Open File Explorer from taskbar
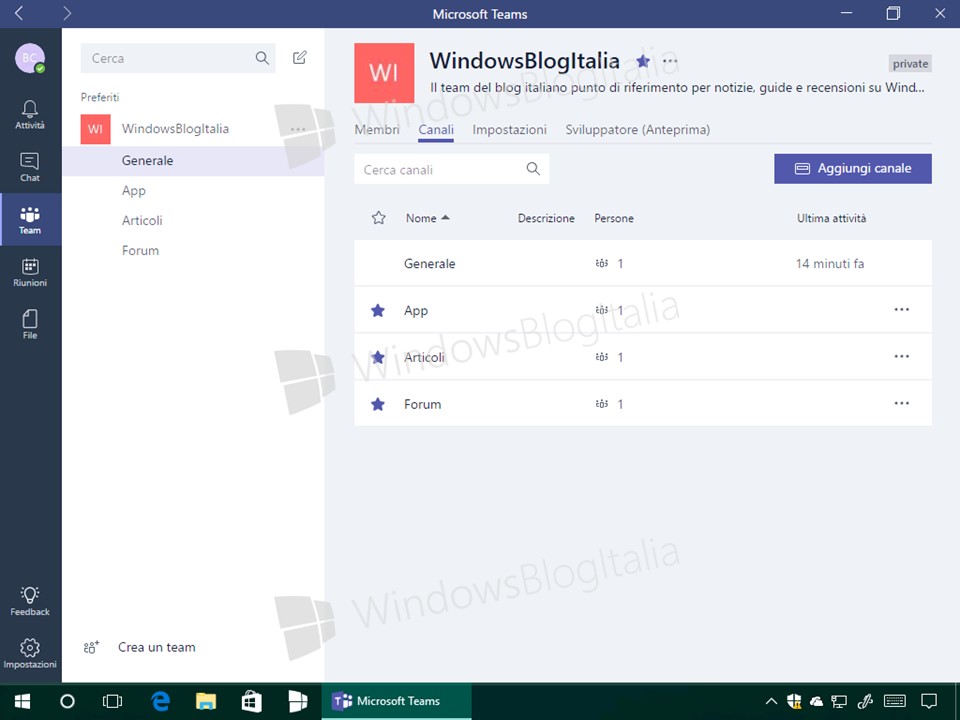This screenshot has height=720, width=960. [206, 702]
